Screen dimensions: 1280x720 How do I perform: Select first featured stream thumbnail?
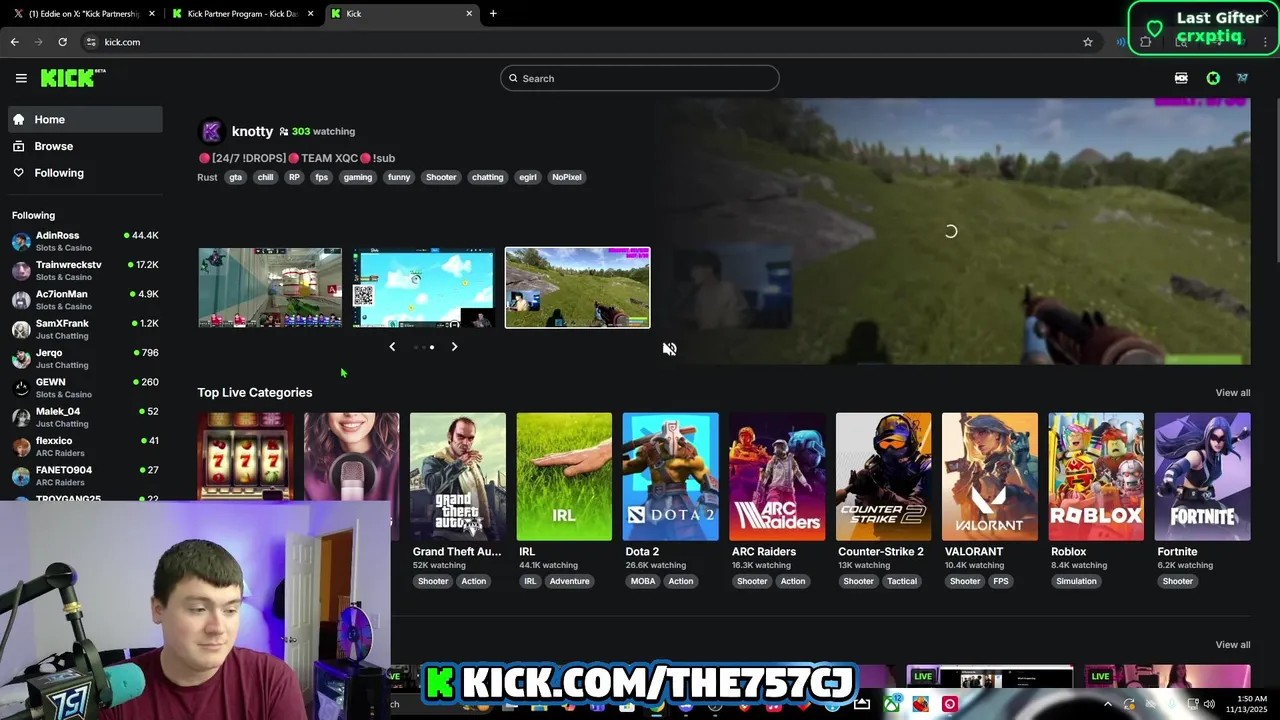tap(270, 288)
